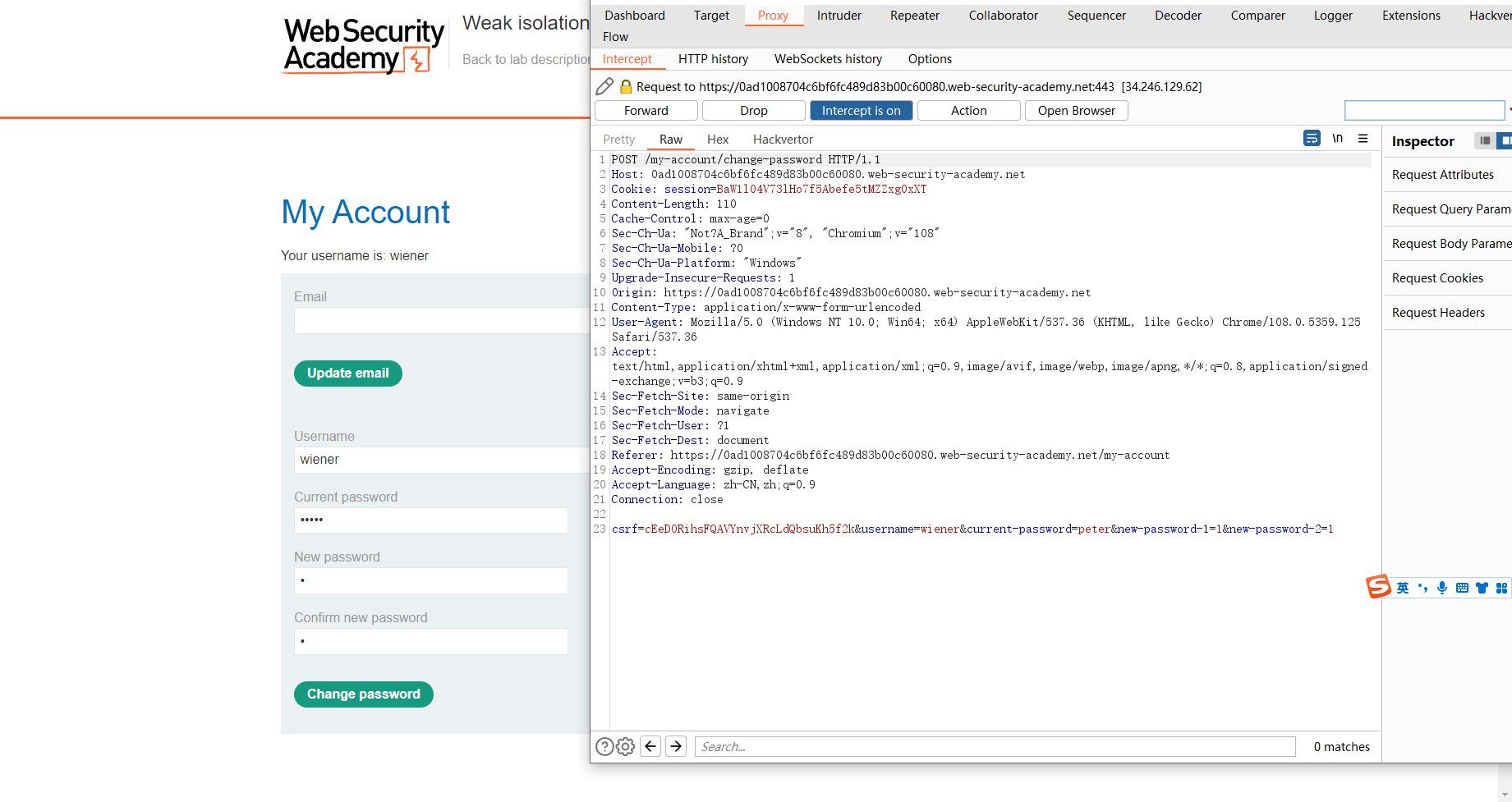The width and height of the screenshot is (1512, 802).
Task: Switch editor to Pretty view
Action: point(618,140)
